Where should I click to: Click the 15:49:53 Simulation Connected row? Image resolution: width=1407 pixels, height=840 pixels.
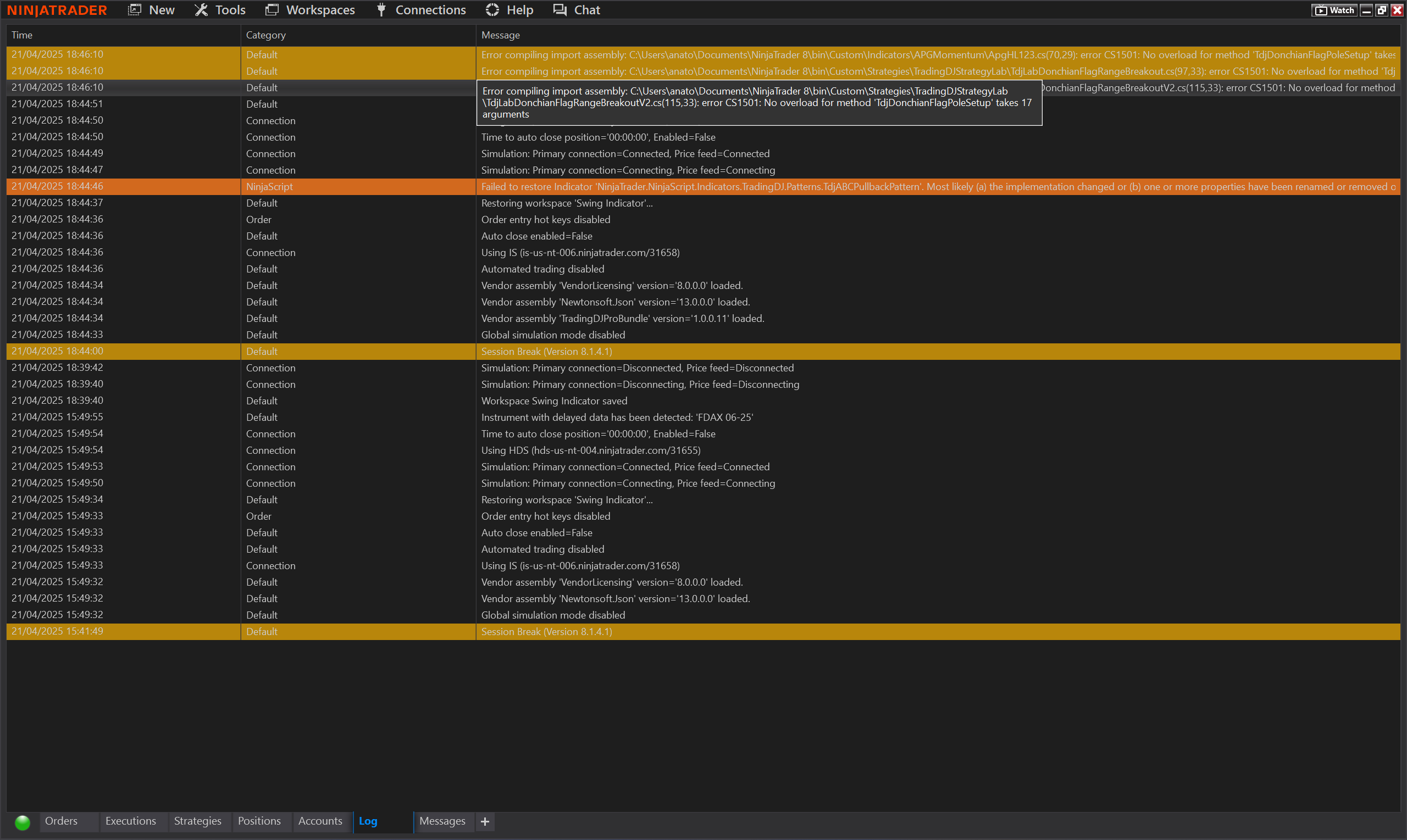[x=703, y=466]
